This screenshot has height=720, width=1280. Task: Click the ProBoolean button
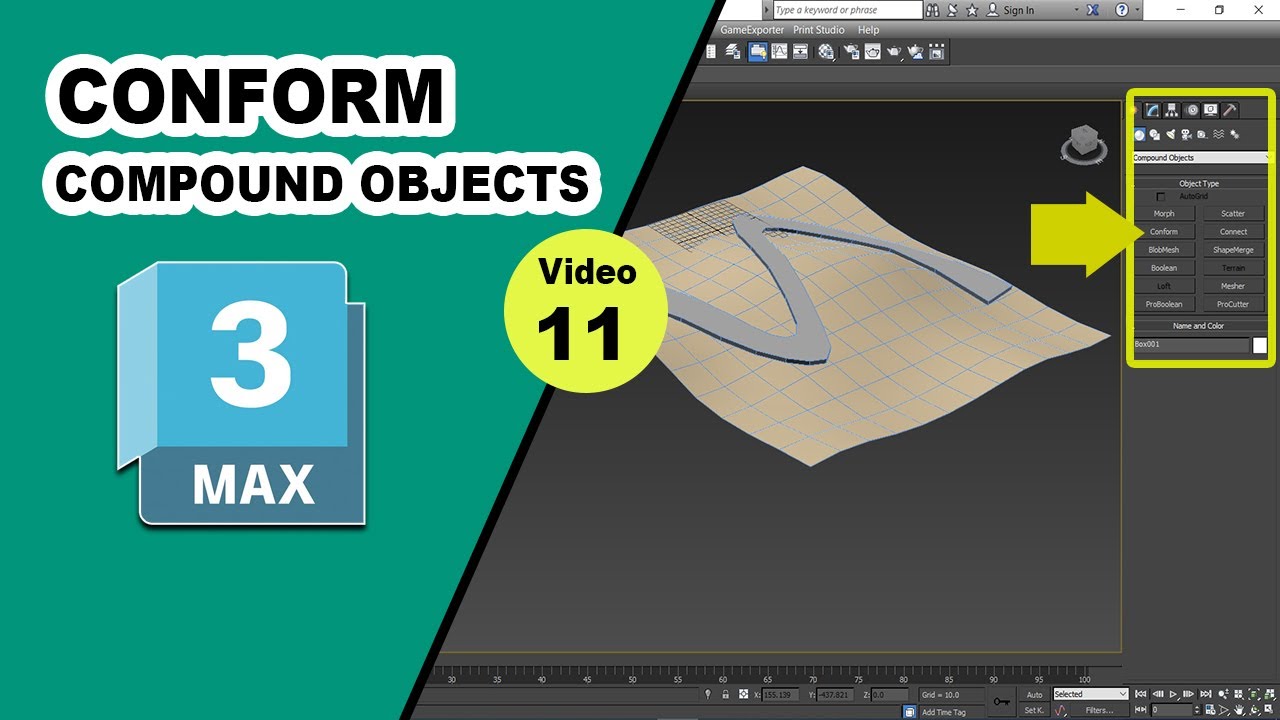(x=1164, y=304)
